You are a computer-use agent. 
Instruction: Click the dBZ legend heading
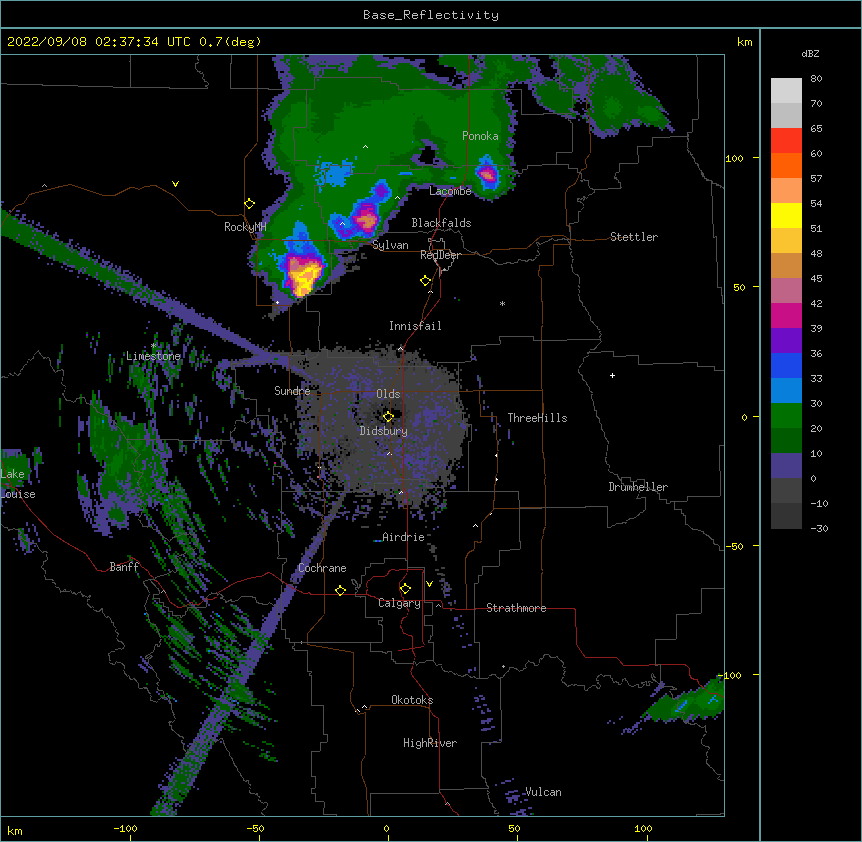pyautogui.click(x=810, y=53)
